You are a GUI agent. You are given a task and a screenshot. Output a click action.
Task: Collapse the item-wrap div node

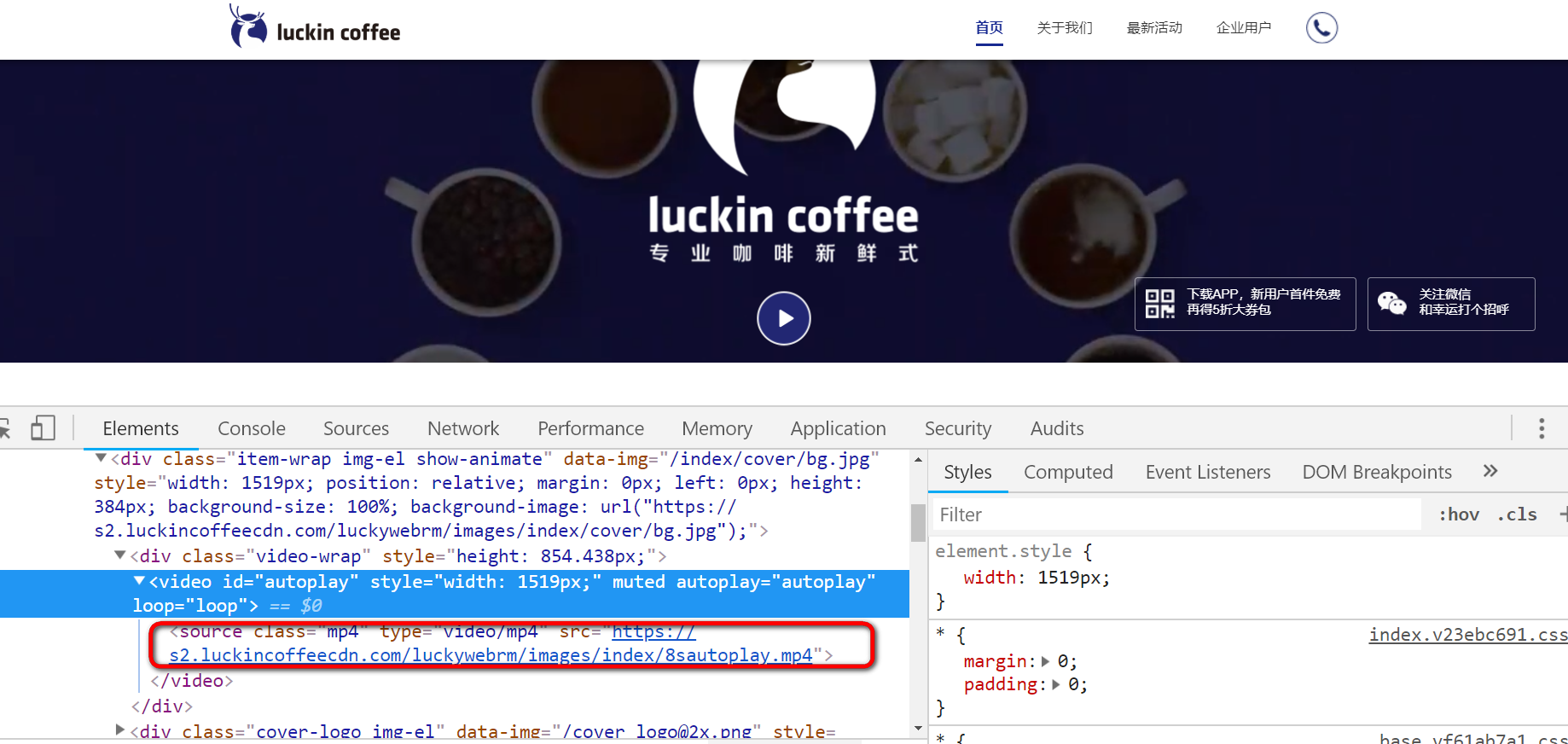(101, 459)
